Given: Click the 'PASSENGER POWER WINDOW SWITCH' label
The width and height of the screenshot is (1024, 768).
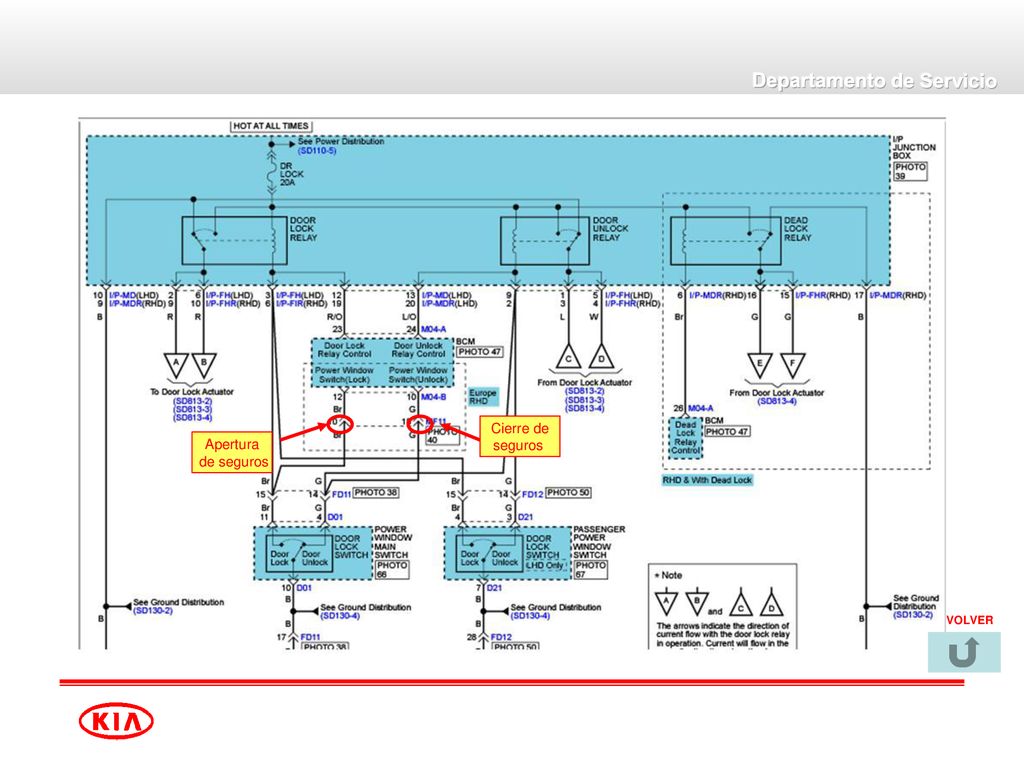Looking at the screenshot, I should [598, 542].
